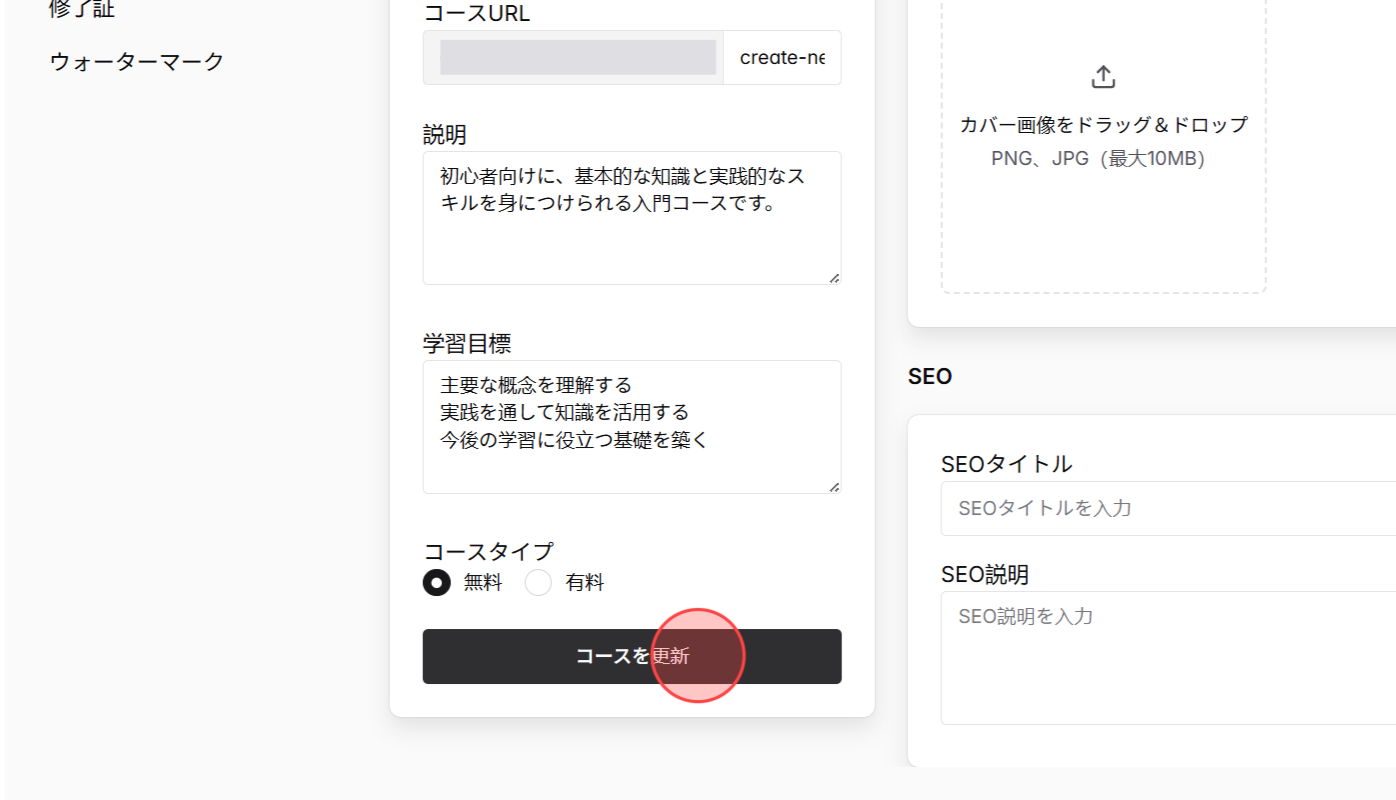The width and height of the screenshot is (1396, 800).
Task: Select the 有料 course type radio button
Action: [539, 582]
